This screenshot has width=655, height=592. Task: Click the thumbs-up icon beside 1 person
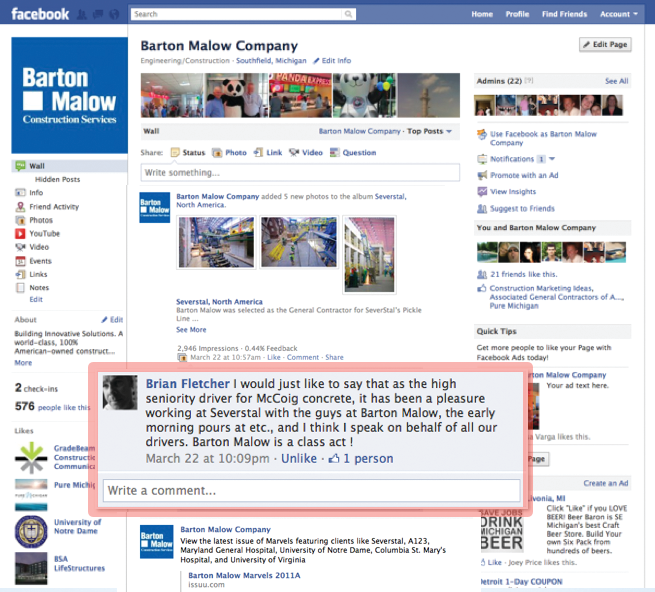[334, 459]
